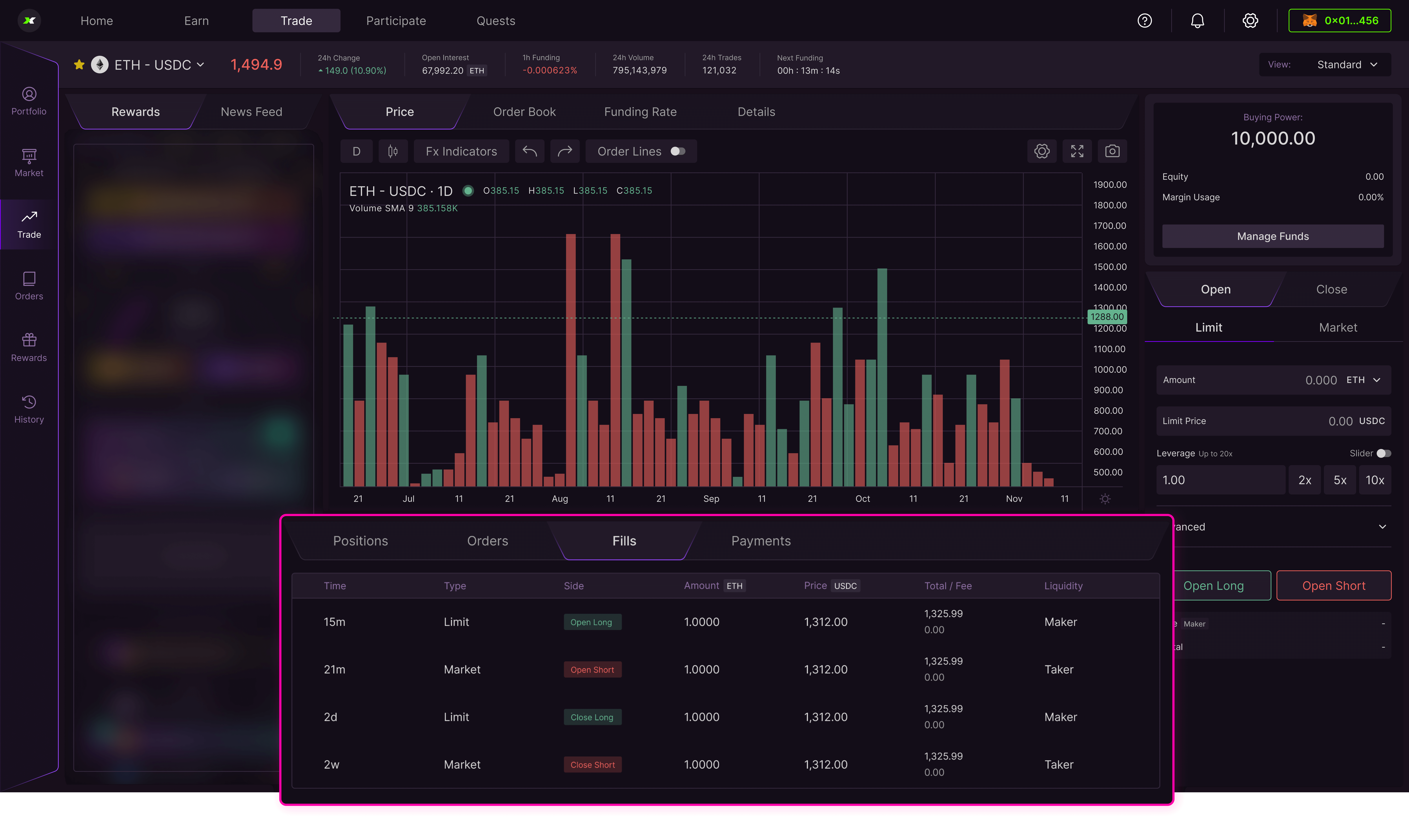
Task: Change the candlestick chart type icon
Action: point(393,151)
